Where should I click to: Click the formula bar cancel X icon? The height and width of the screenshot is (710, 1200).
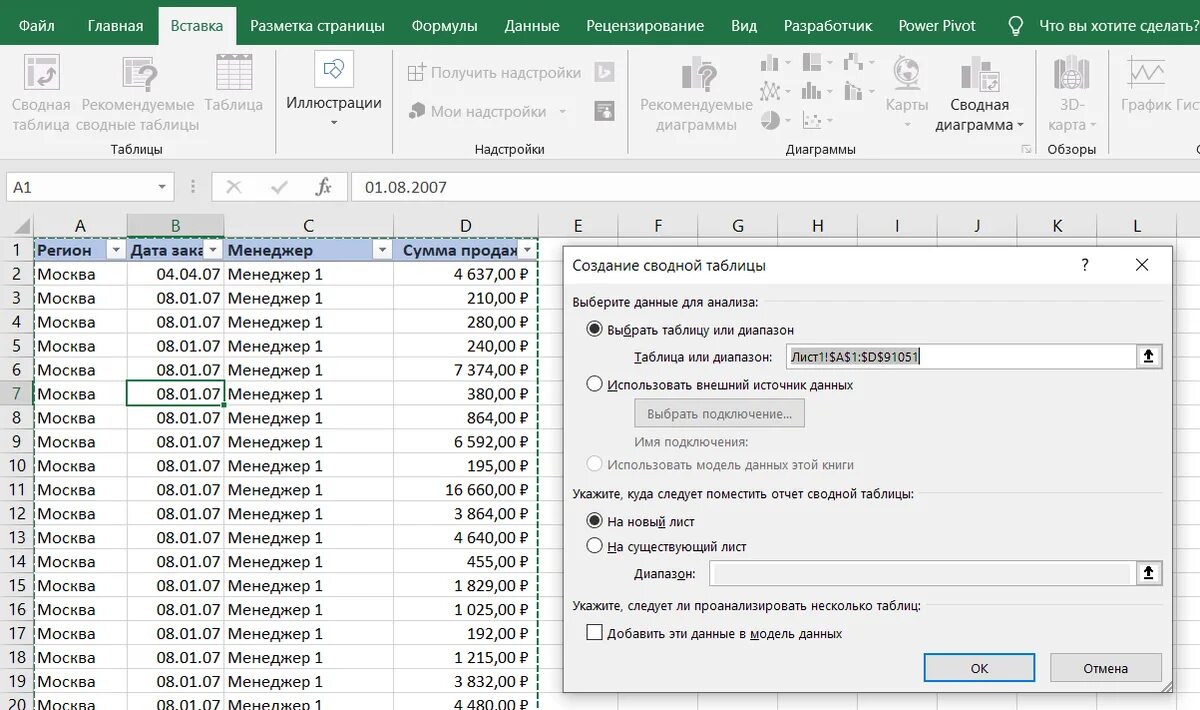pyautogui.click(x=234, y=187)
